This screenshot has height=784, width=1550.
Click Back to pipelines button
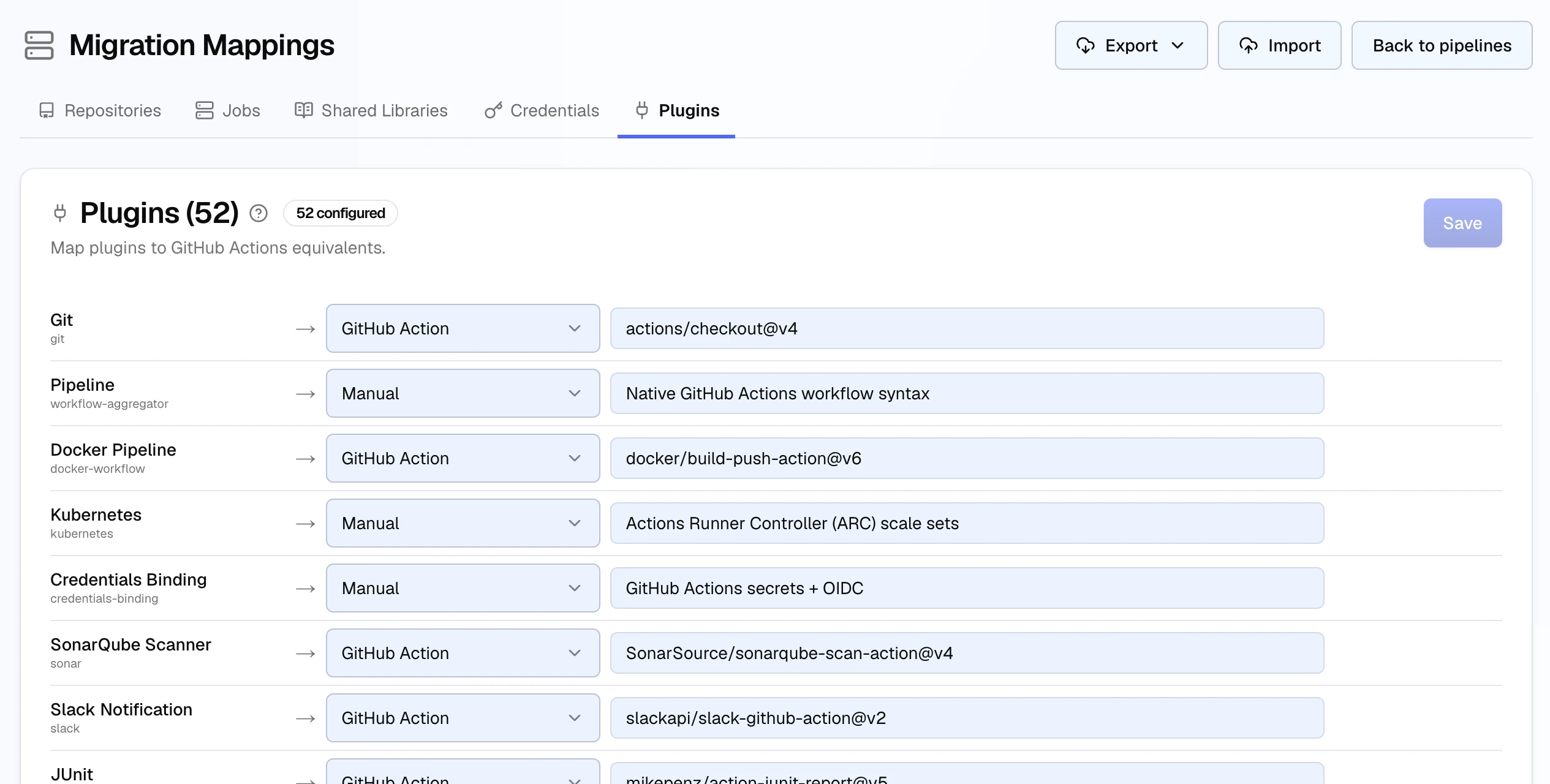click(x=1442, y=45)
